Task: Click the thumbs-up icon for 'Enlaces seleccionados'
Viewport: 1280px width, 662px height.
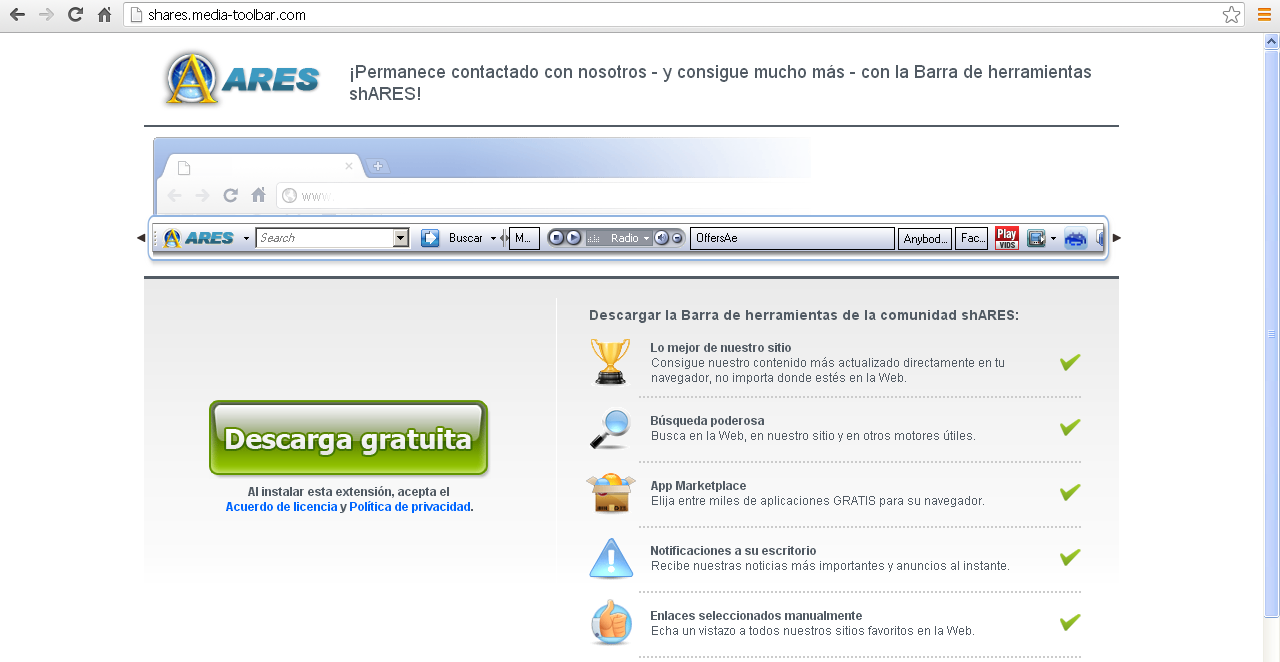Action: 611,622
